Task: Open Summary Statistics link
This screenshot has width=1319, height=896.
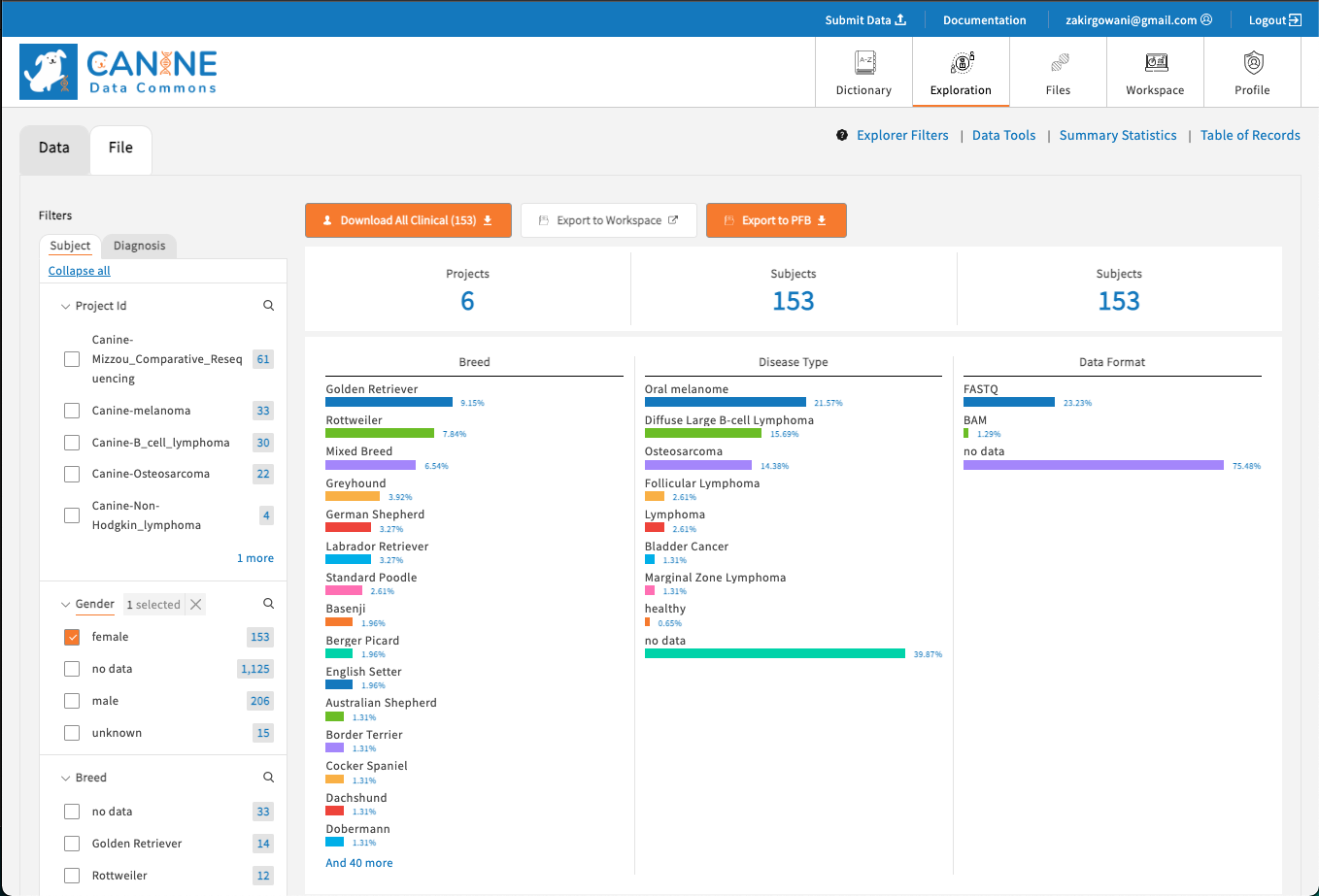Action: [1118, 135]
